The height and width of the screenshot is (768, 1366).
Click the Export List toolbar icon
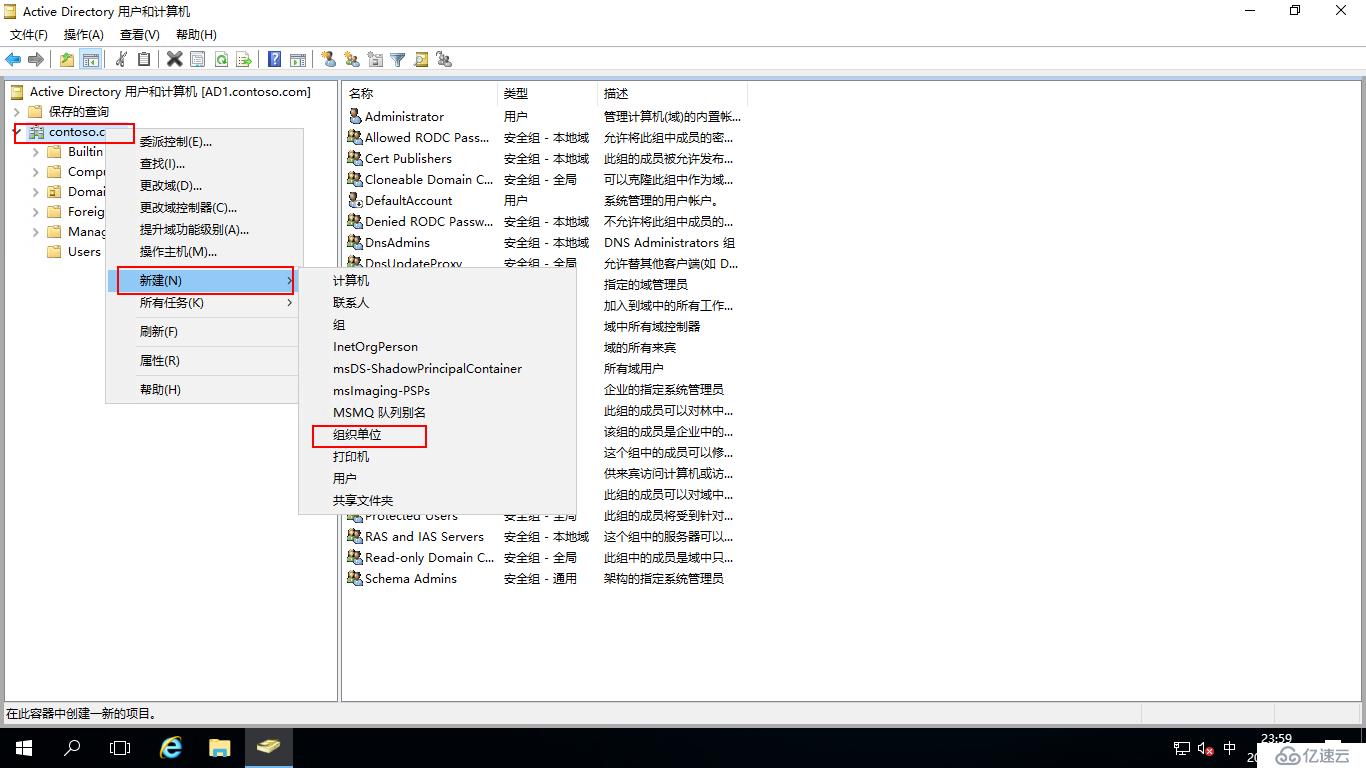pyautogui.click(x=243, y=60)
